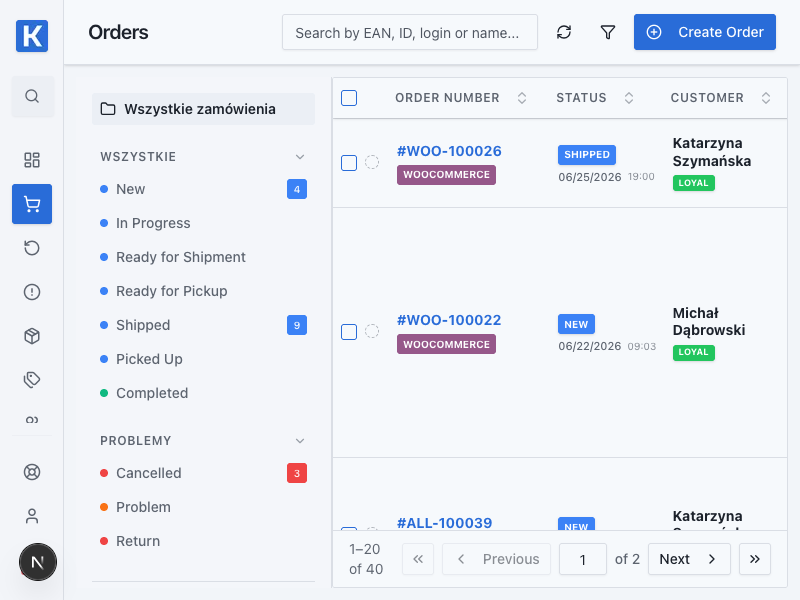Jump to first page double chevron
This screenshot has width=800, height=600.
418,559
